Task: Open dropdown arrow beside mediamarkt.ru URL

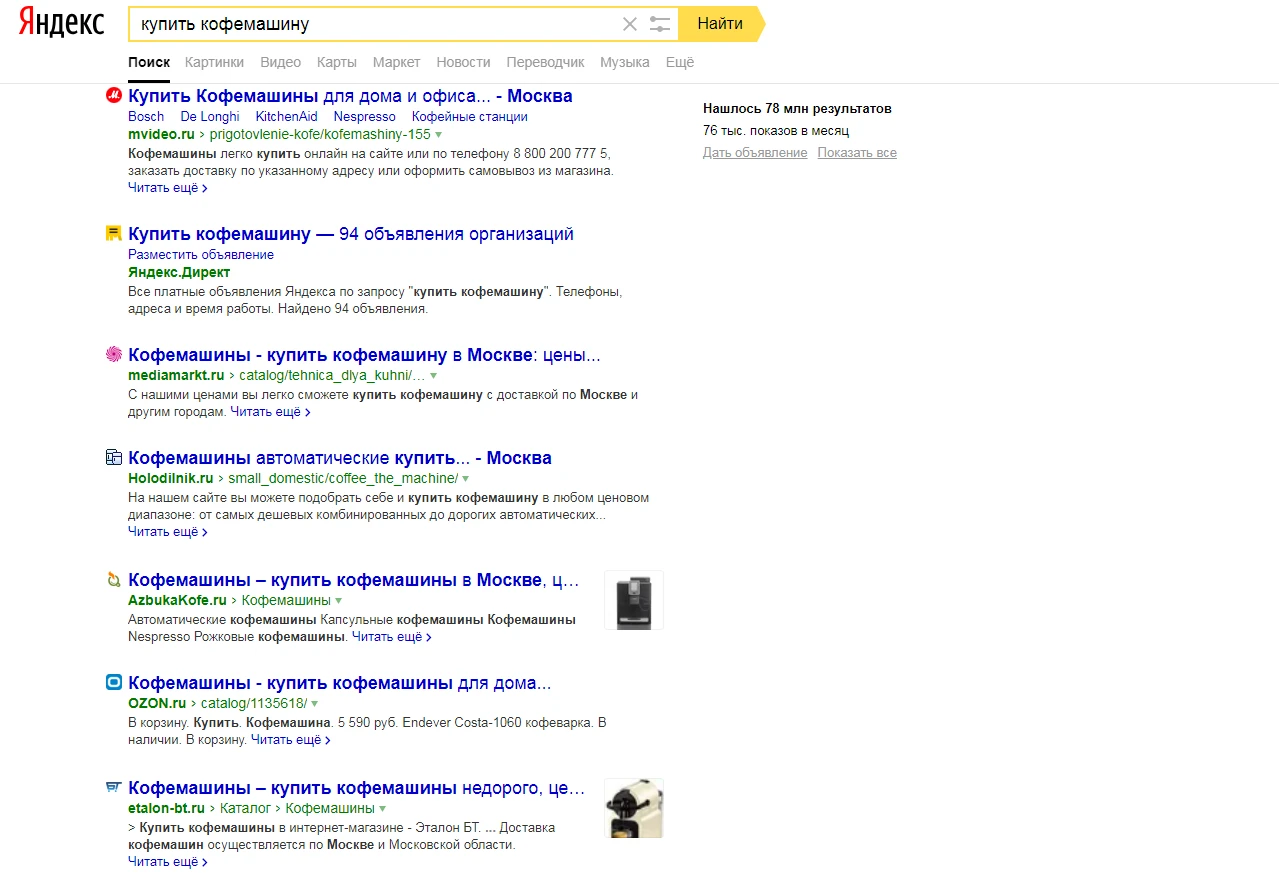Action: [x=433, y=376]
